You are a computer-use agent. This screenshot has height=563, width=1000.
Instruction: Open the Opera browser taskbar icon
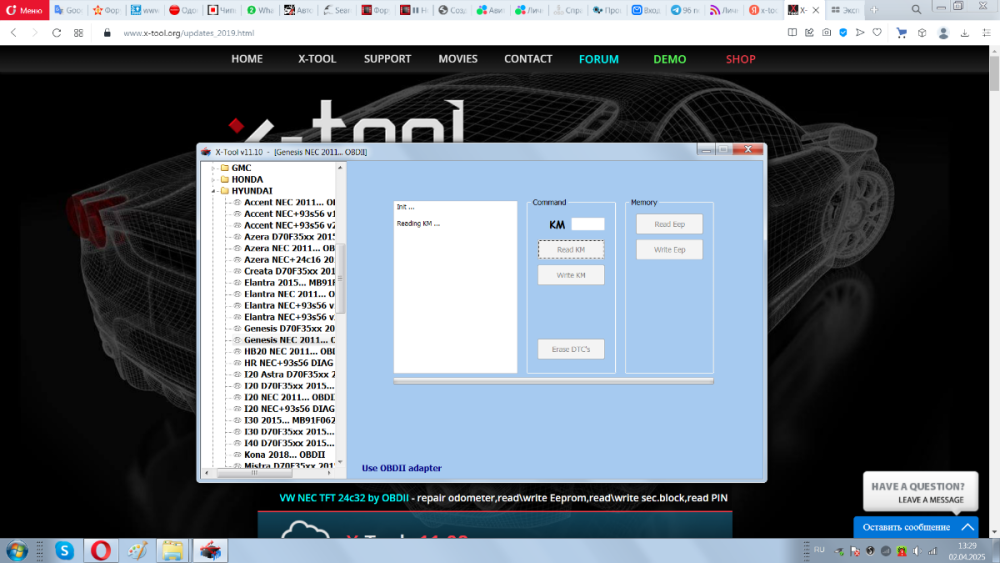(x=100, y=550)
